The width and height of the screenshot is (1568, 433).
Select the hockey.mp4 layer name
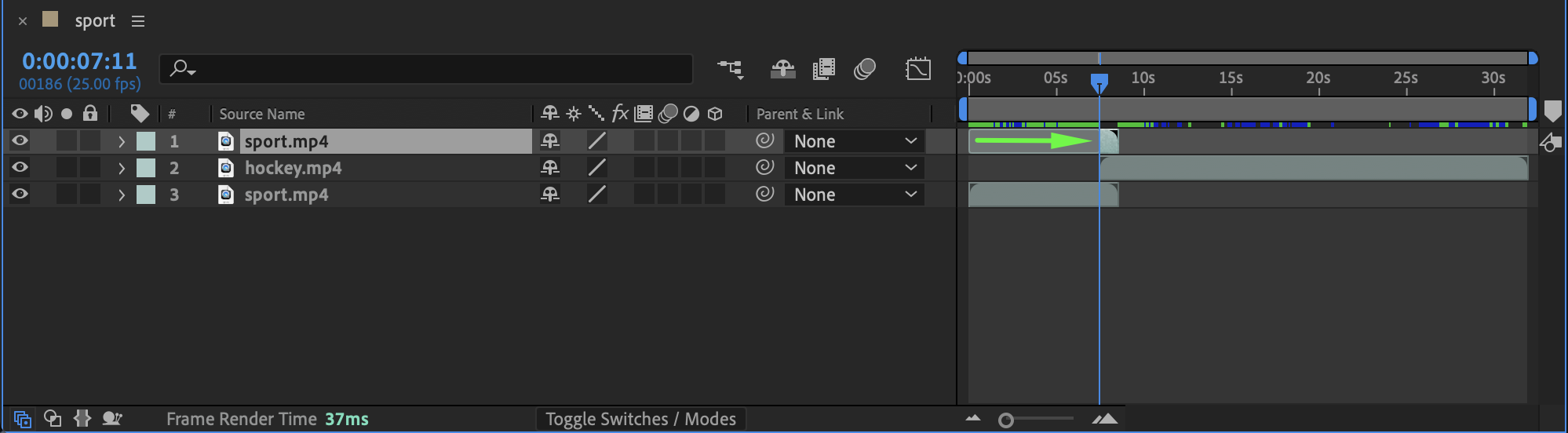pyautogui.click(x=293, y=168)
